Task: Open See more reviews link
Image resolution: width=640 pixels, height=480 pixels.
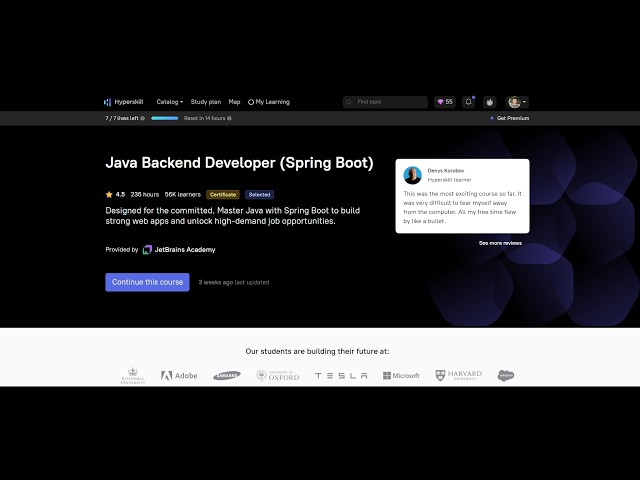Action: click(500, 243)
